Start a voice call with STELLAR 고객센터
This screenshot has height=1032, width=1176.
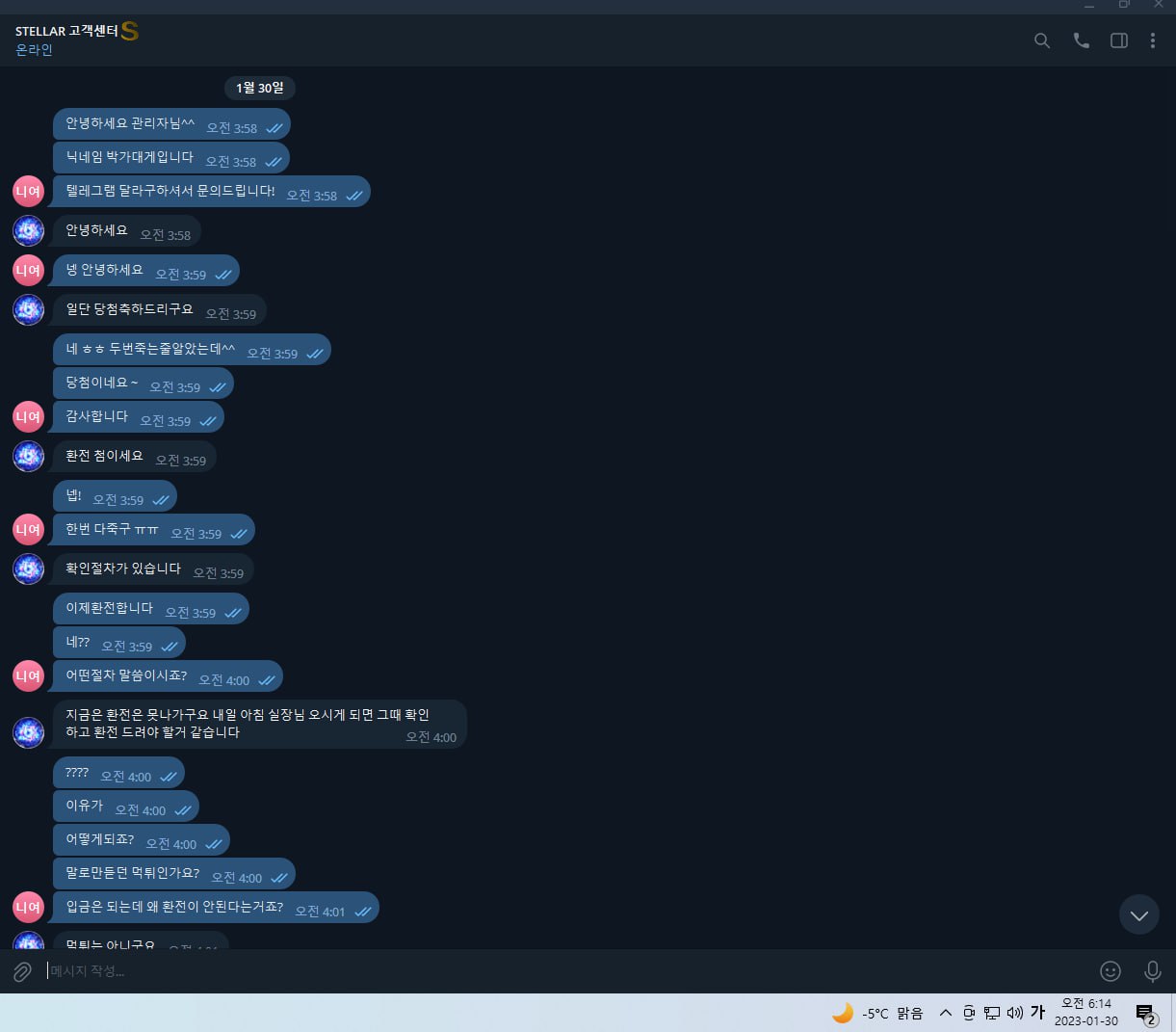click(x=1081, y=40)
